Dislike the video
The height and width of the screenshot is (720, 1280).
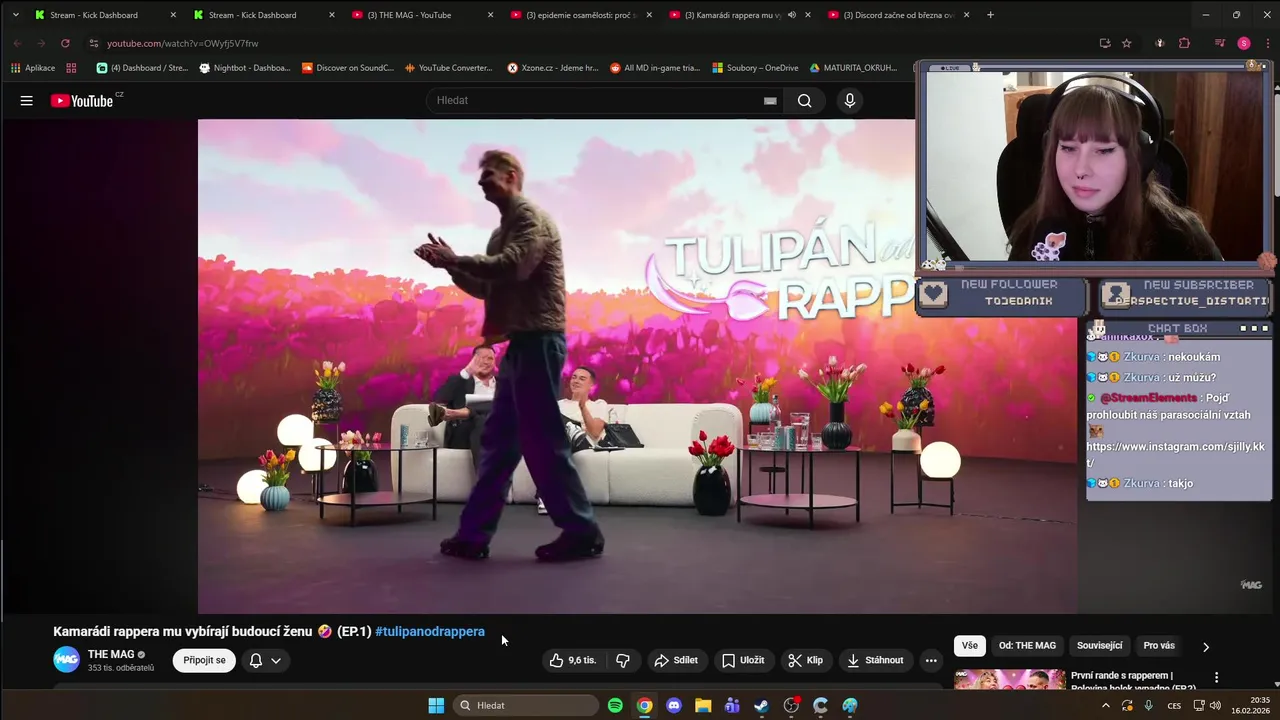tap(623, 660)
